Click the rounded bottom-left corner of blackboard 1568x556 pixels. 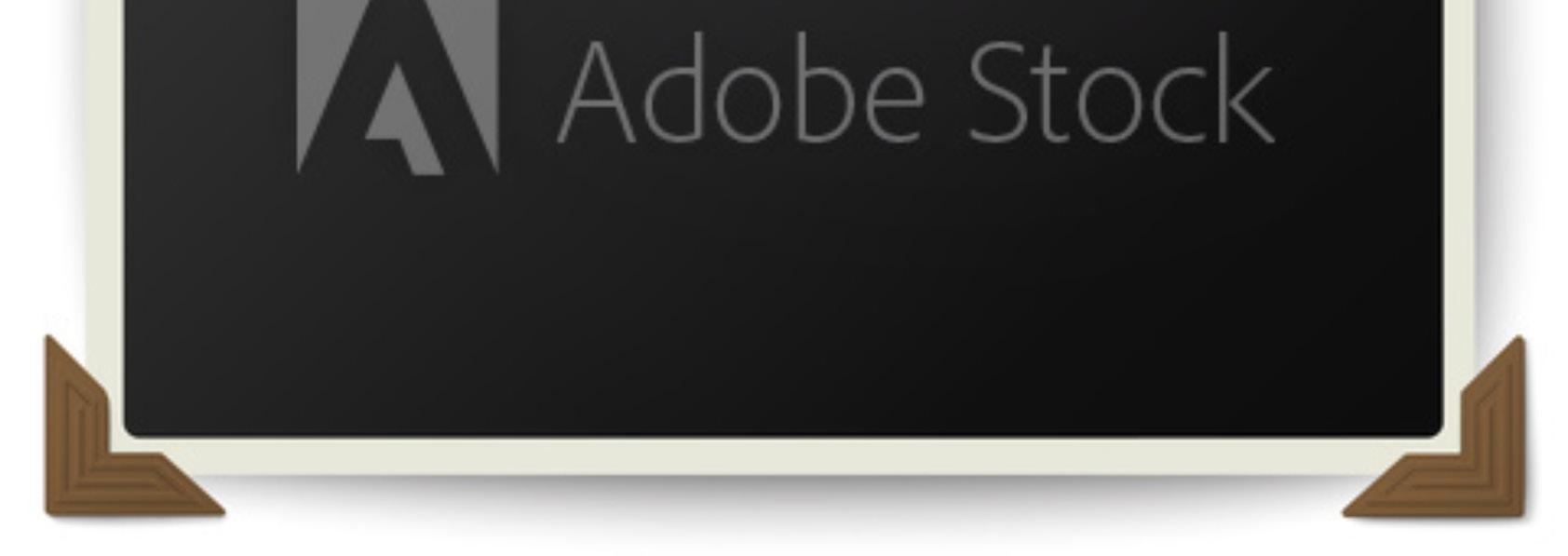pos(132,428)
